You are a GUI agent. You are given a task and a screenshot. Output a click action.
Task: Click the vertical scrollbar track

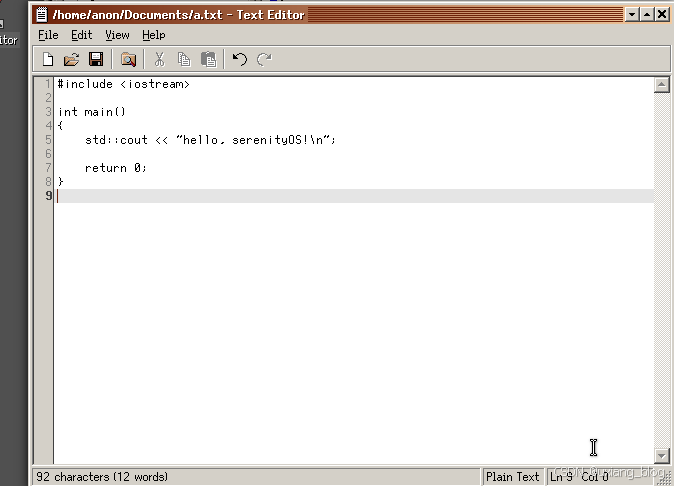[x=662, y=270]
